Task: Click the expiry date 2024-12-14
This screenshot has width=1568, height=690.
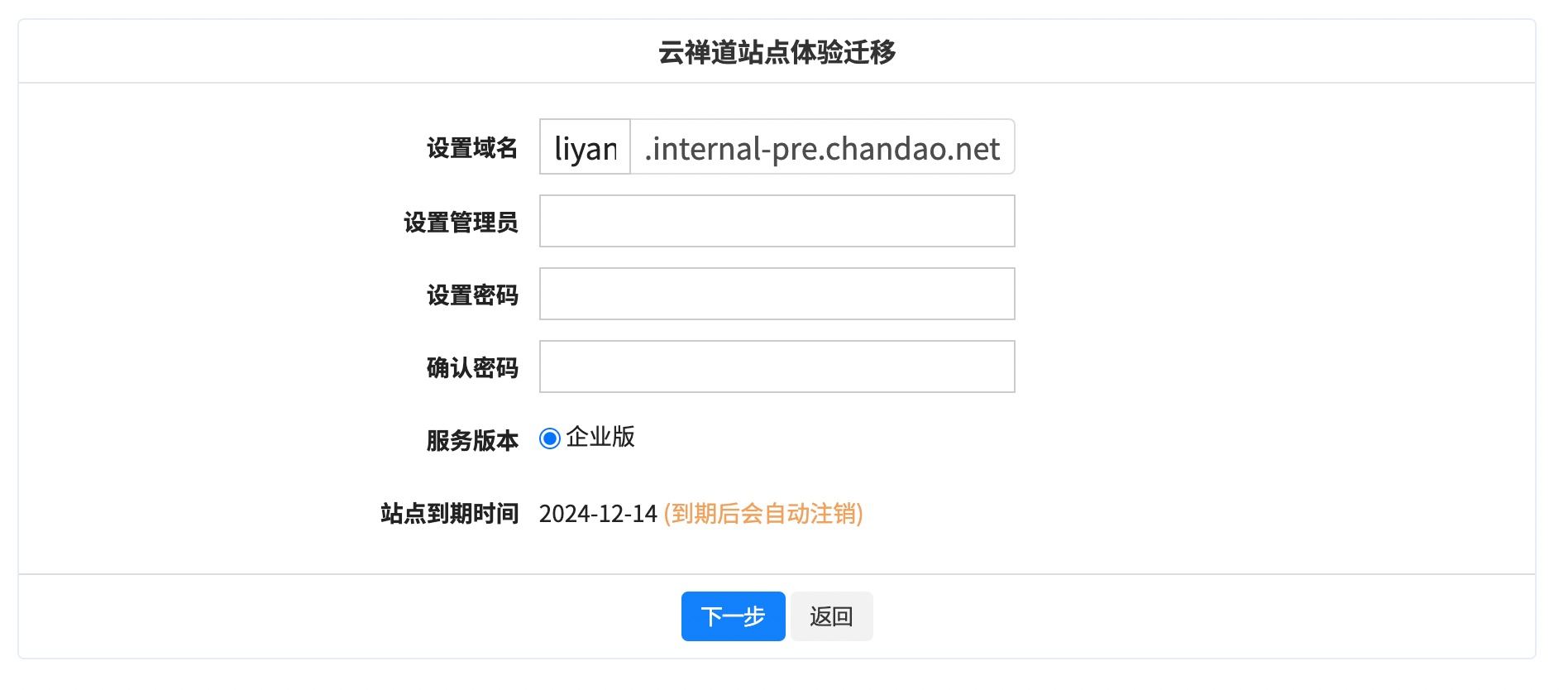Action: coord(598,514)
